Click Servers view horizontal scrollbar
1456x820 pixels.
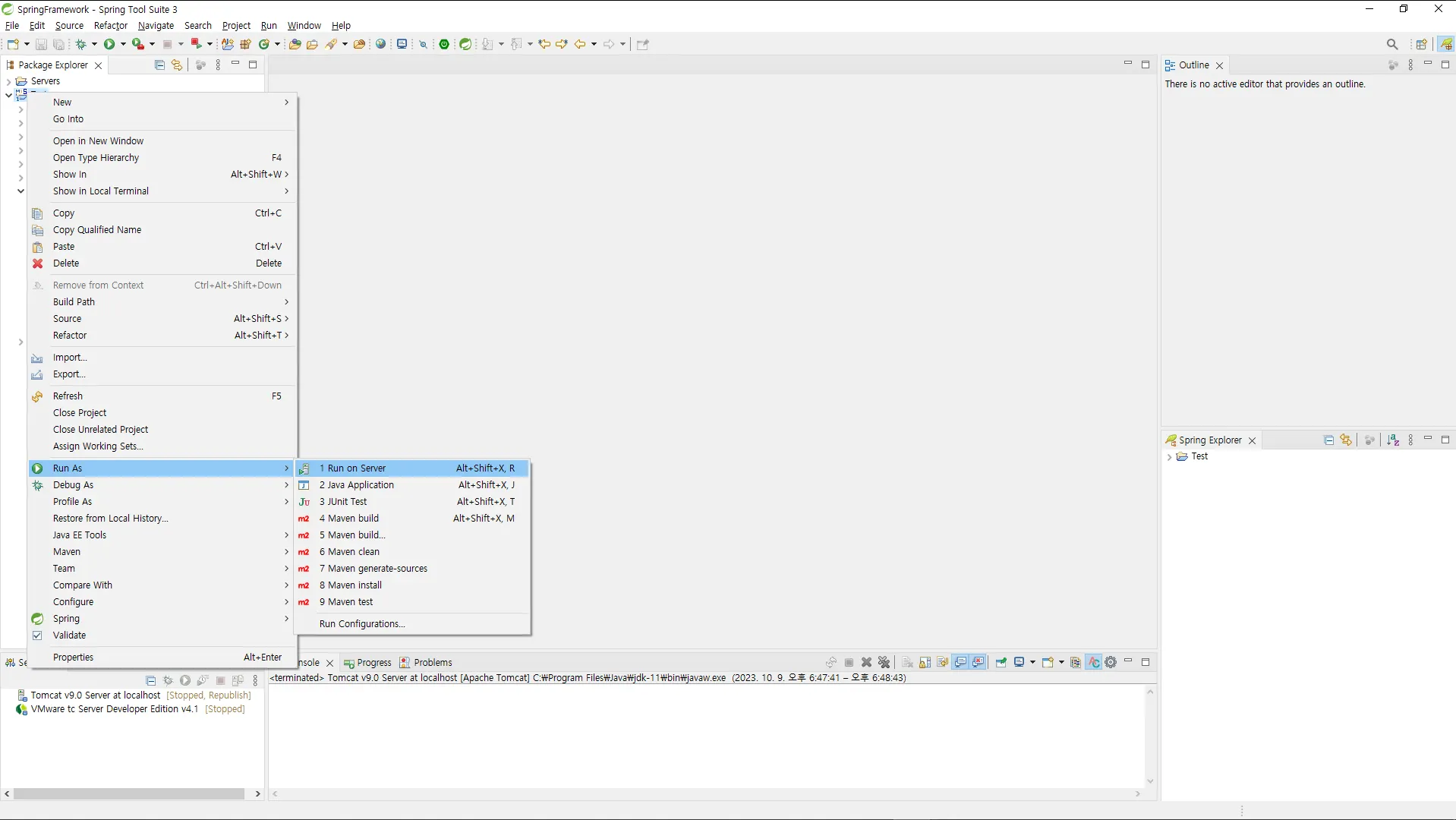coord(129,794)
